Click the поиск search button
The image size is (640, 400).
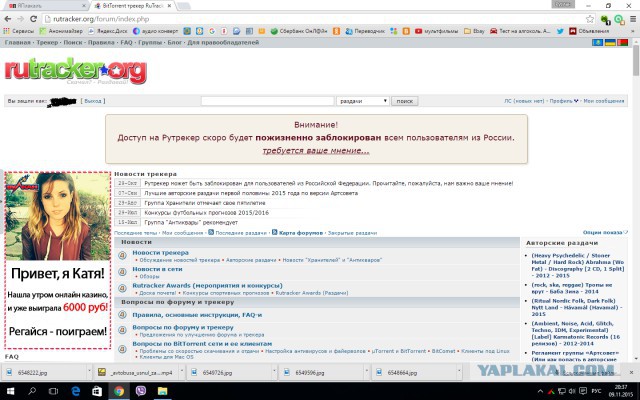tap(404, 101)
